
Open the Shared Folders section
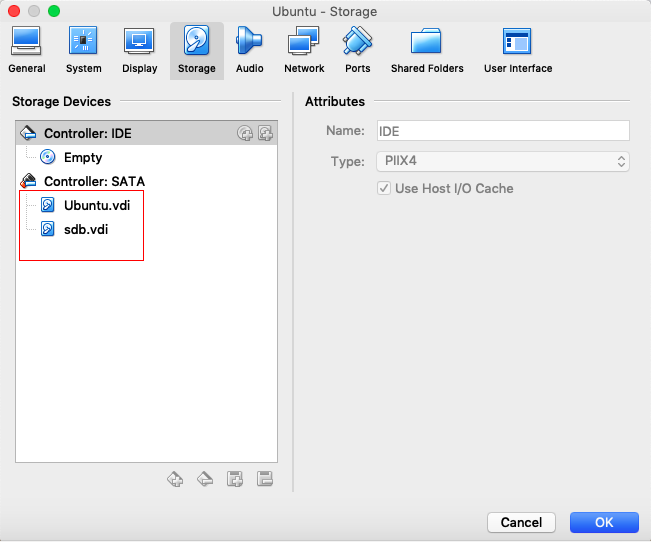click(427, 51)
